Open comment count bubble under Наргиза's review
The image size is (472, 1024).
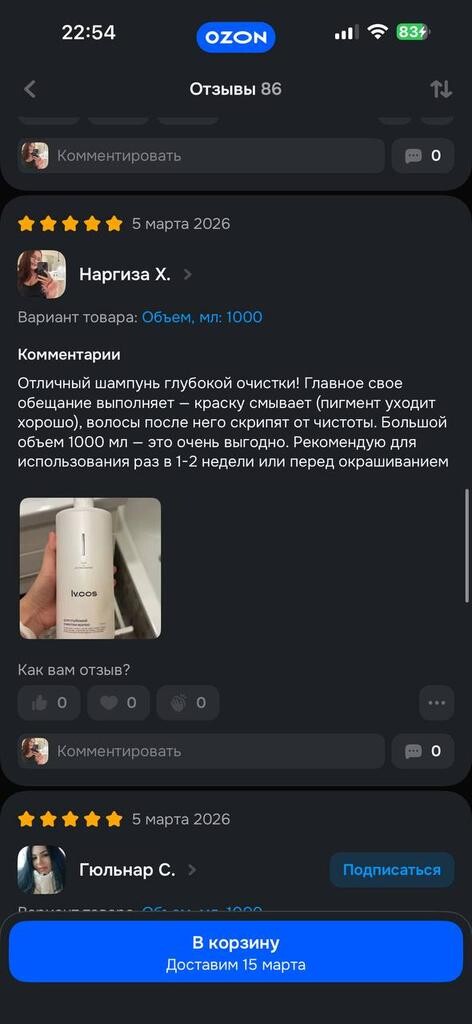coord(423,751)
